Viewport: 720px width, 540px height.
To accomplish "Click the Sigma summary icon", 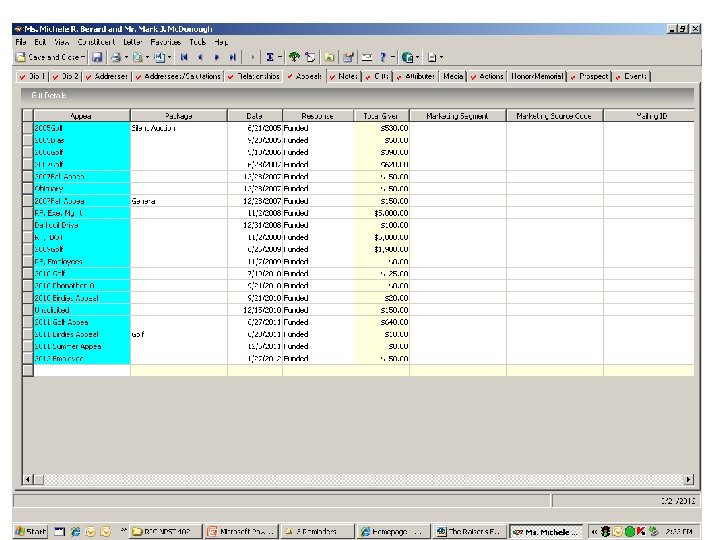I will (x=270, y=57).
